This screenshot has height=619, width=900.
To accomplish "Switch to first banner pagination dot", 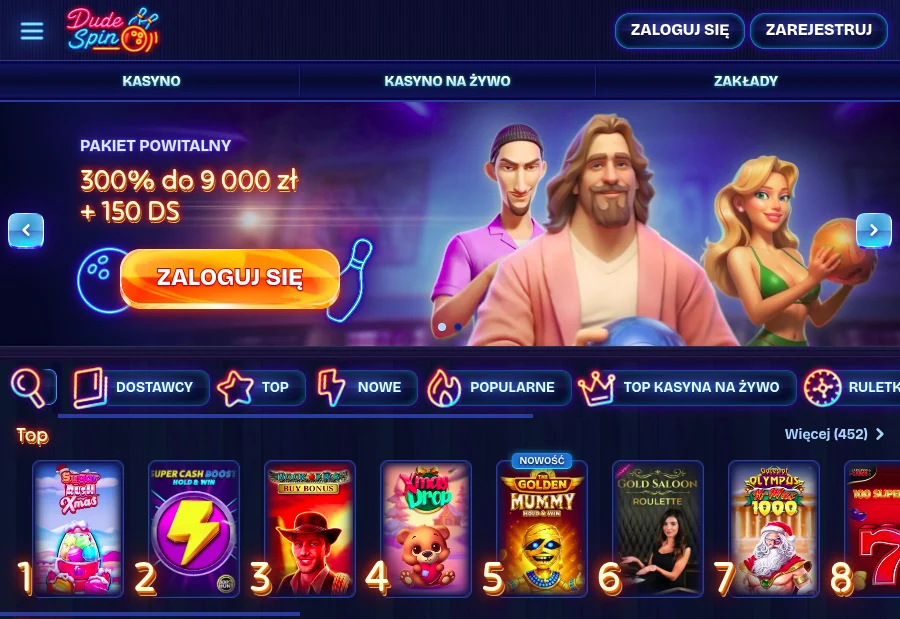I will 442,327.
